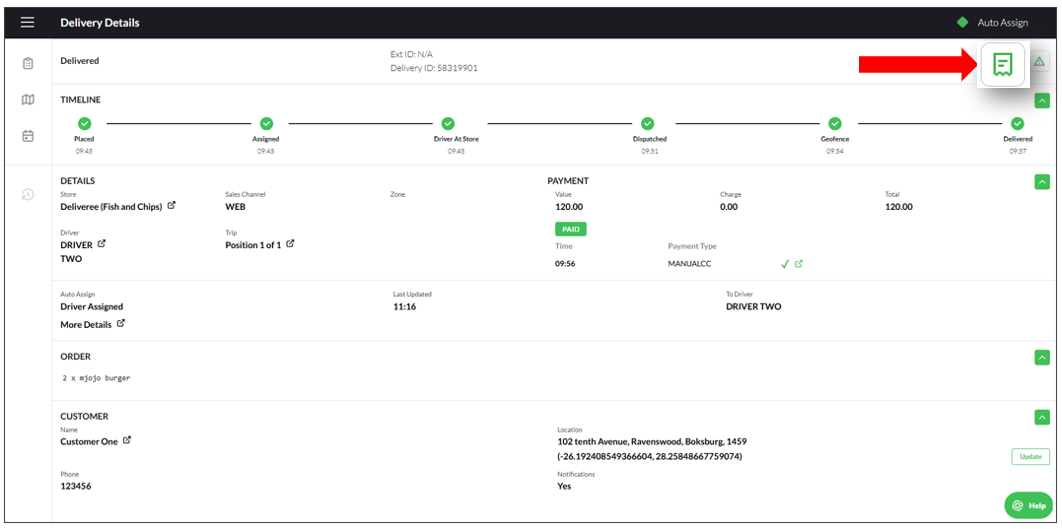Click the Charge 0.00 value
1062x529 pixels.
(x=729, y=207)
